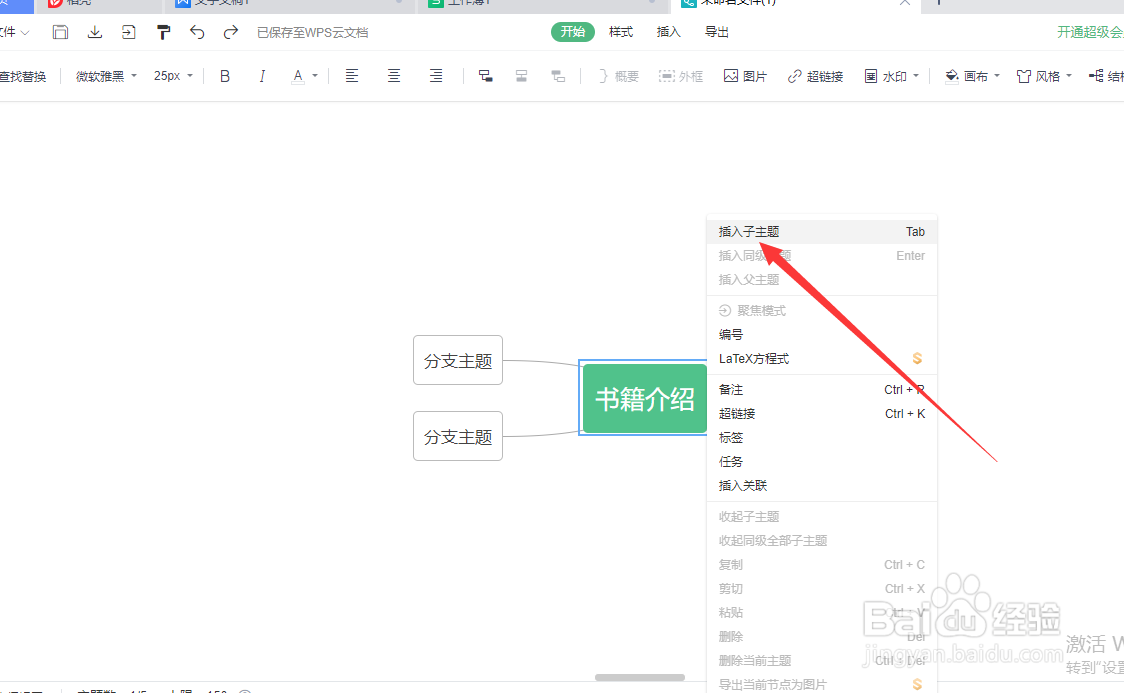This screenshot has height=693, width=1124.
Task: Click the download/export icon near 文件
Action: click(x=94, y=32)
